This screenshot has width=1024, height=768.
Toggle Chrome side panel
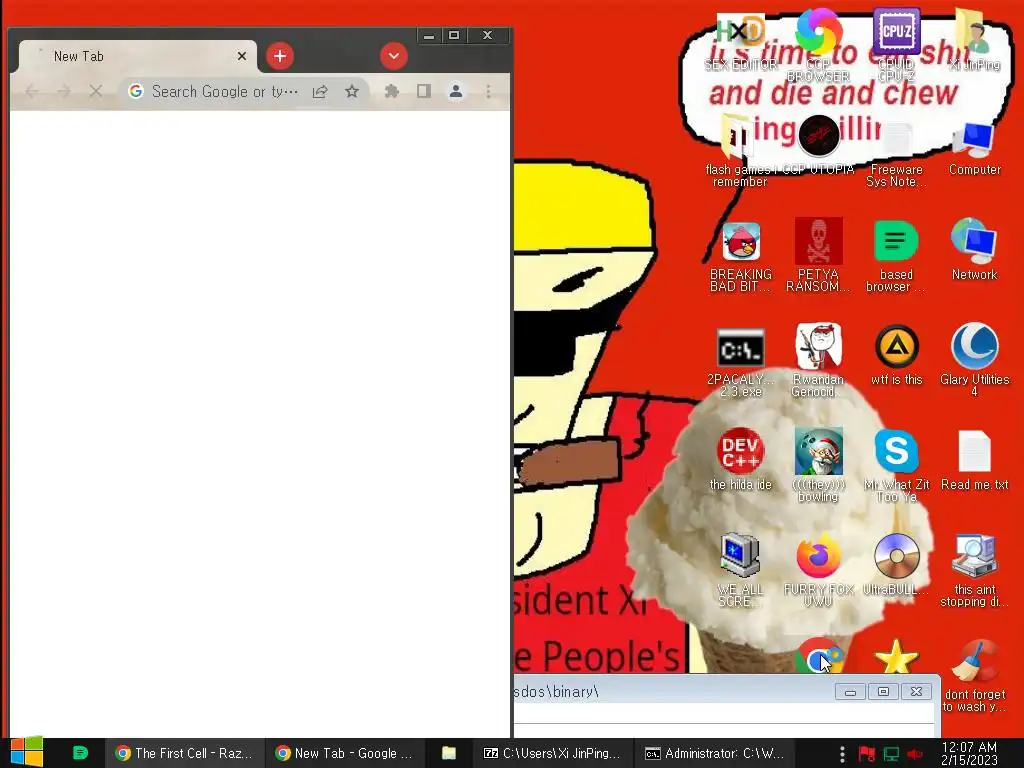[424, 91]
